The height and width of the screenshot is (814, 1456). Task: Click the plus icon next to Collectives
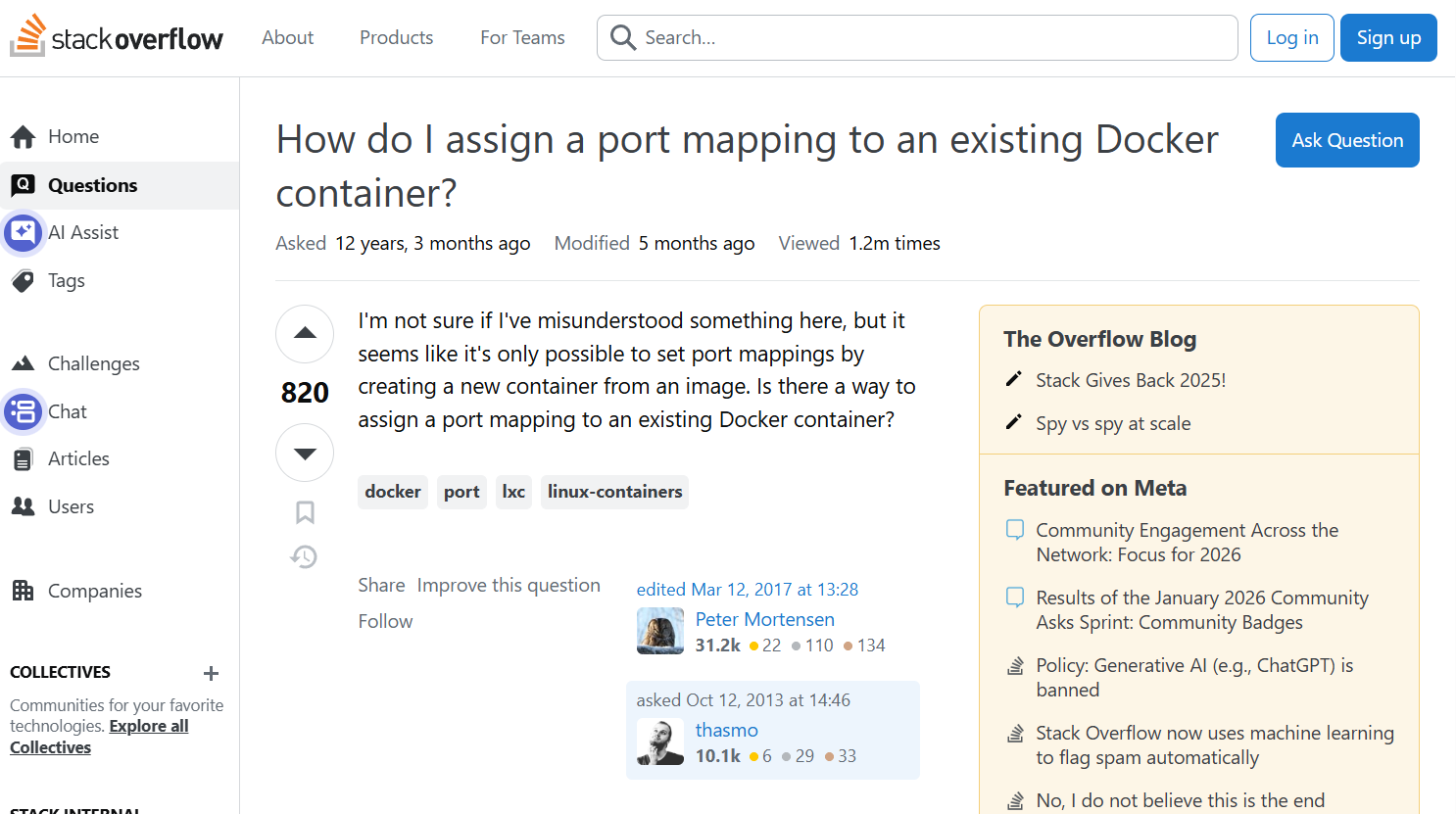tap(211, 673)
